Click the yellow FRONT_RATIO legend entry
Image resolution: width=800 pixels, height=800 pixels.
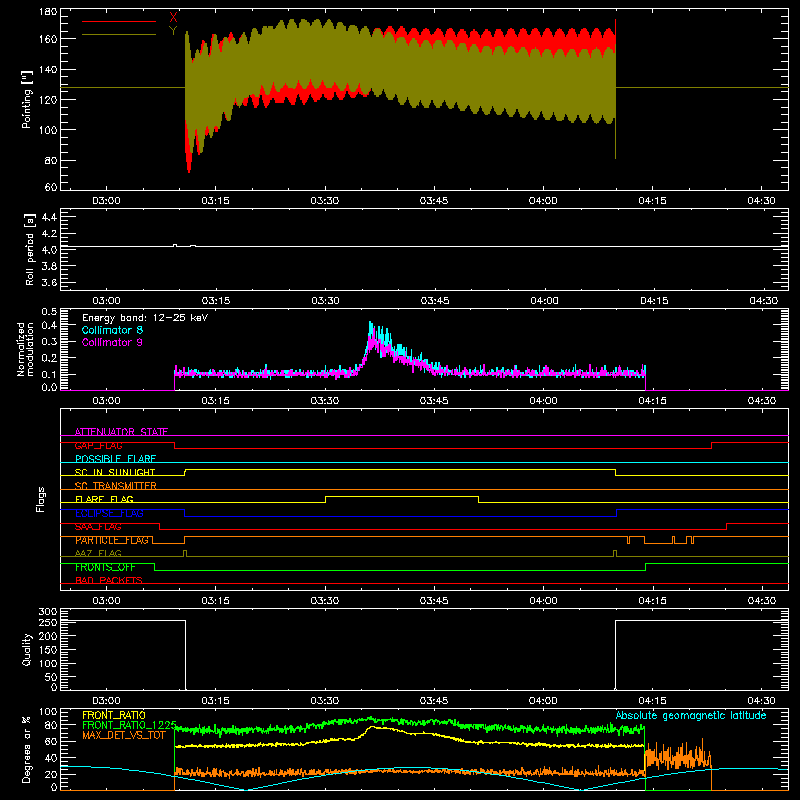click(x=114, y=715)
